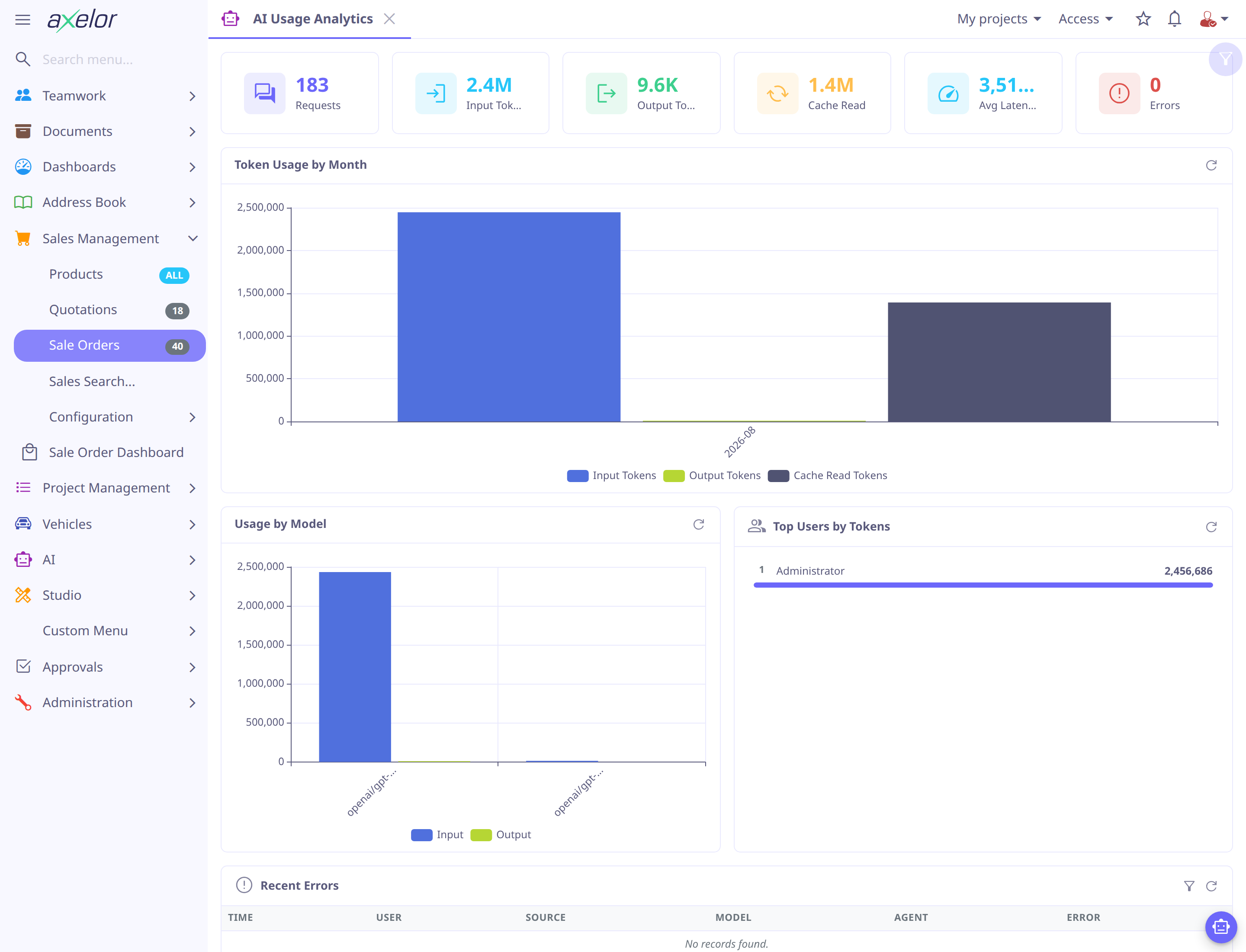The image size is (1246, 952).
Task: Sort Recent Errors by TIME column
Action: (240, 917)
